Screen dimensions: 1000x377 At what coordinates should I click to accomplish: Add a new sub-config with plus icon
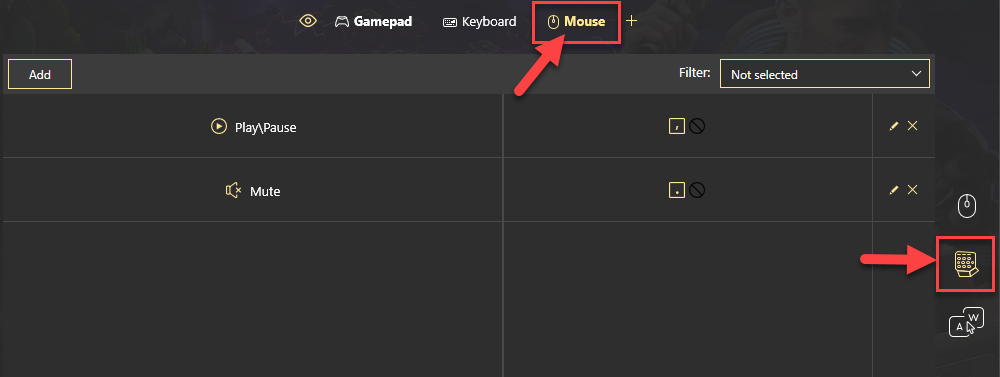click(x=631, y=21)
